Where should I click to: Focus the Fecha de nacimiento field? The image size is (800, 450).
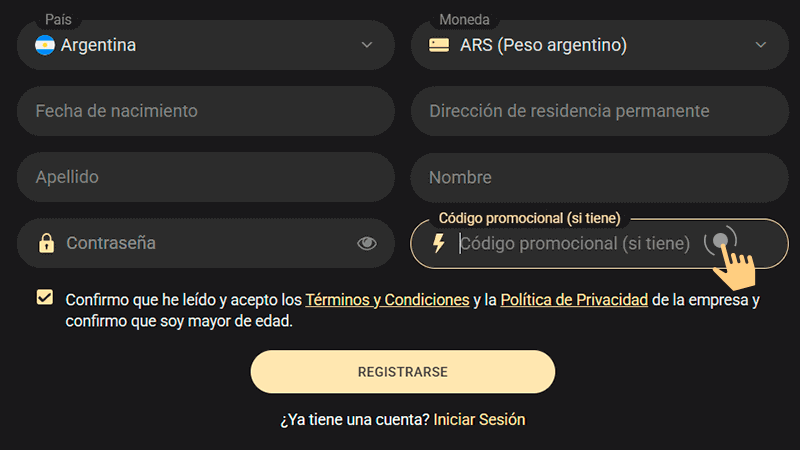point(205,111)
